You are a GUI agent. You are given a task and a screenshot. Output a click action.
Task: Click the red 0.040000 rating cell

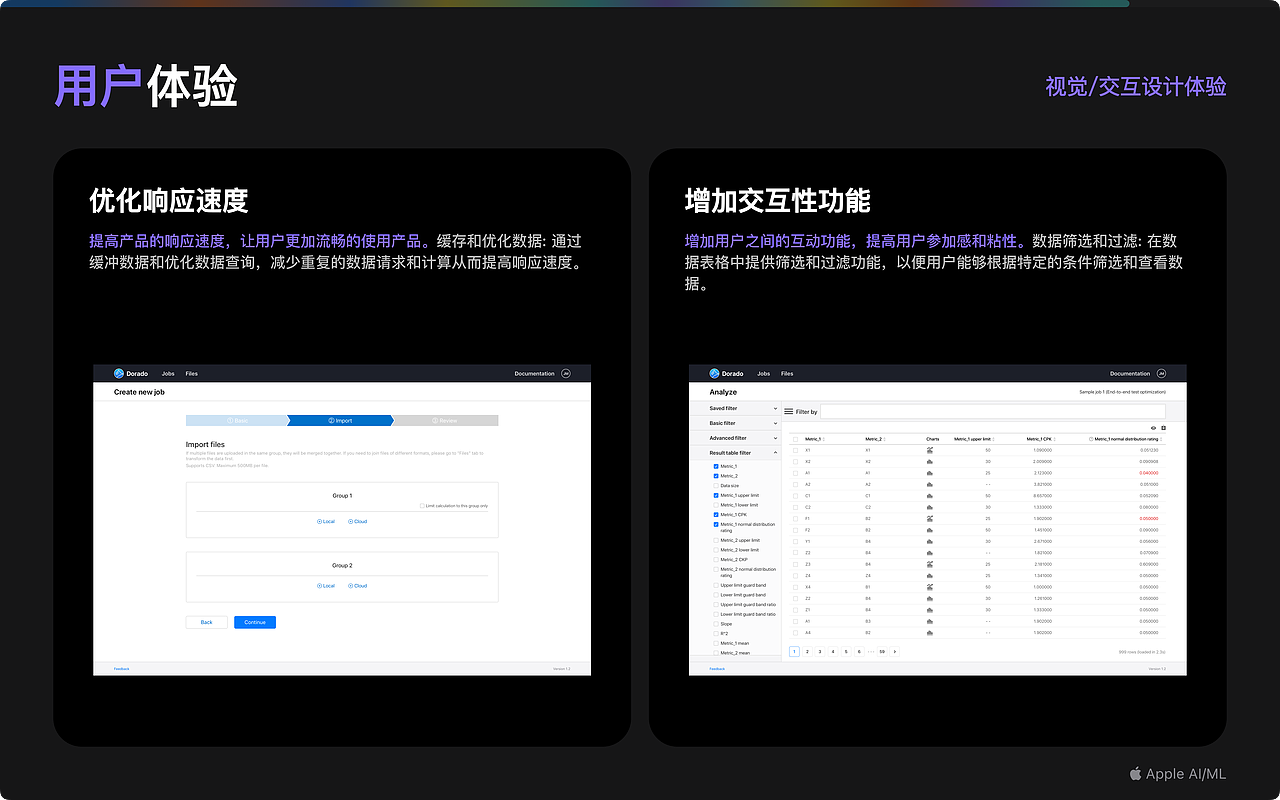click(1149, 473)
